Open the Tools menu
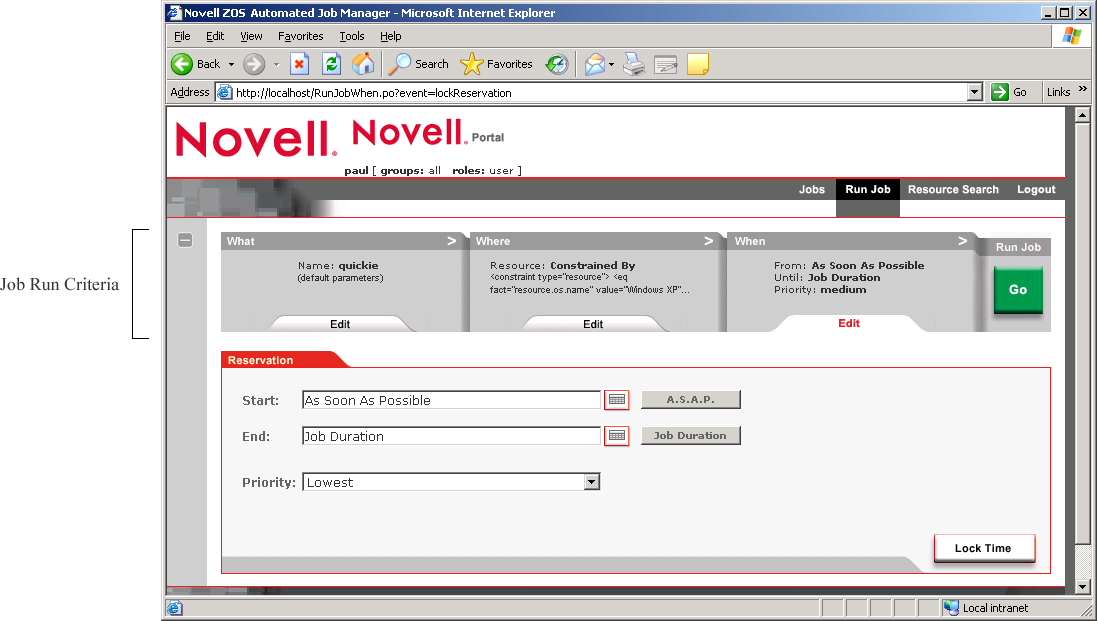Image resolution: width=1097 pixels, height=621 pixels. 352,36
